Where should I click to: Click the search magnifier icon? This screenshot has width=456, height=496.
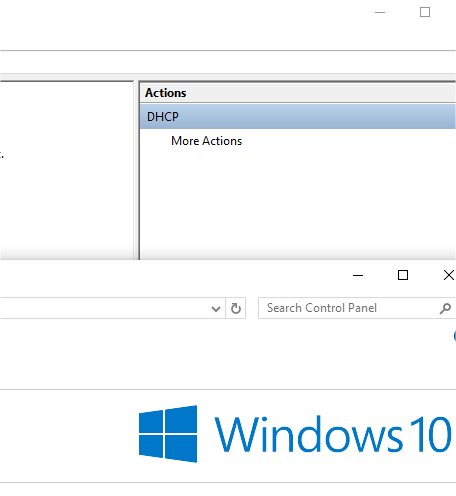coord(445,308)
